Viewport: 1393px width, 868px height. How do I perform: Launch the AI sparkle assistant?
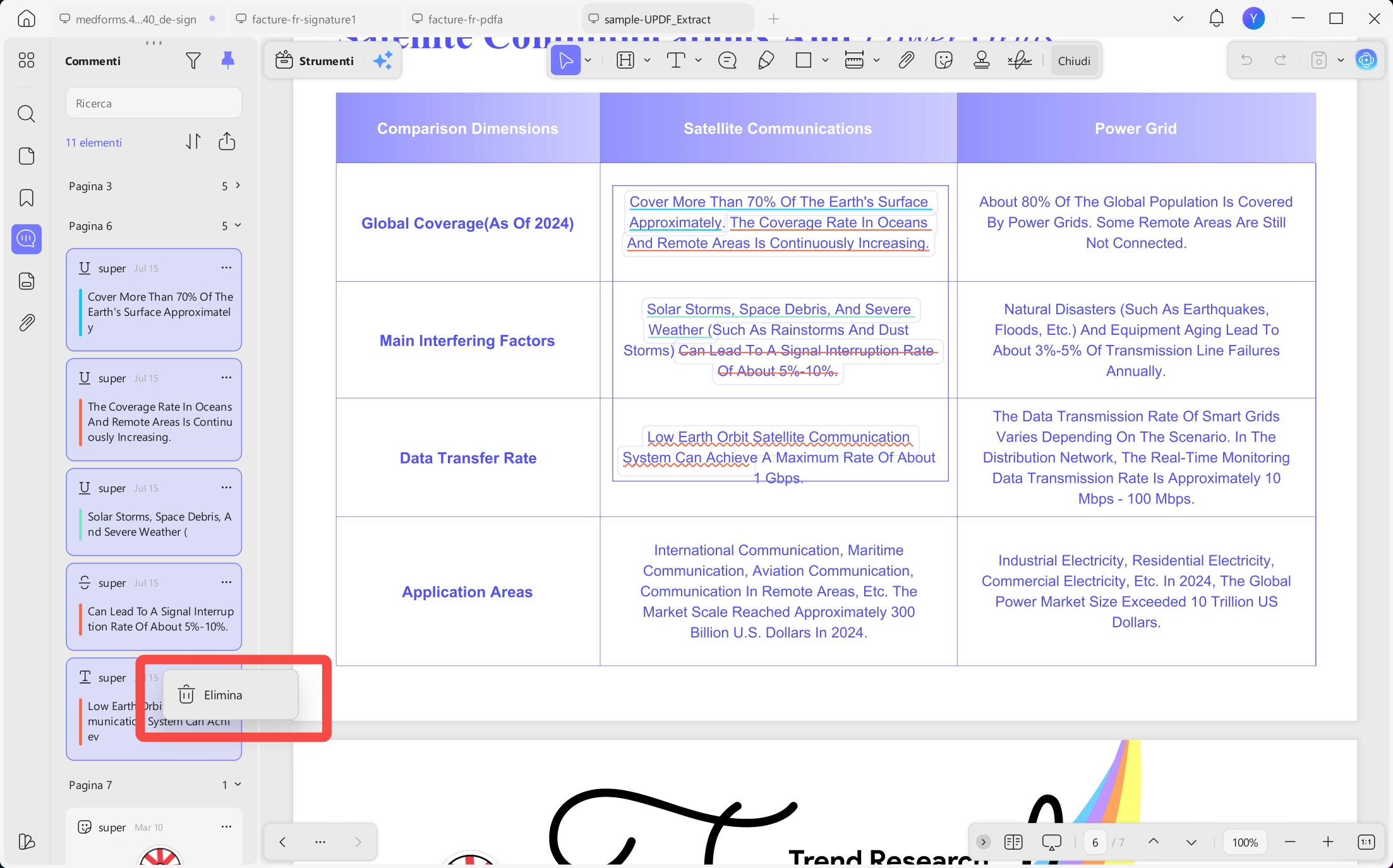pyautogui.click(x=383, y=61)
